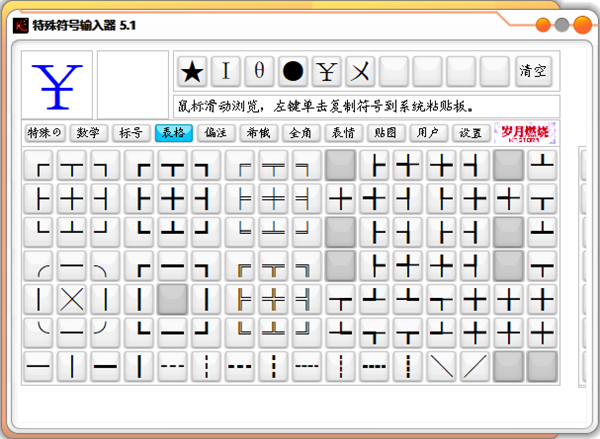Pick the fully double-line bottom-right corner ╝
The height and width of the screenshot is (439, 600).
[307, 333]
